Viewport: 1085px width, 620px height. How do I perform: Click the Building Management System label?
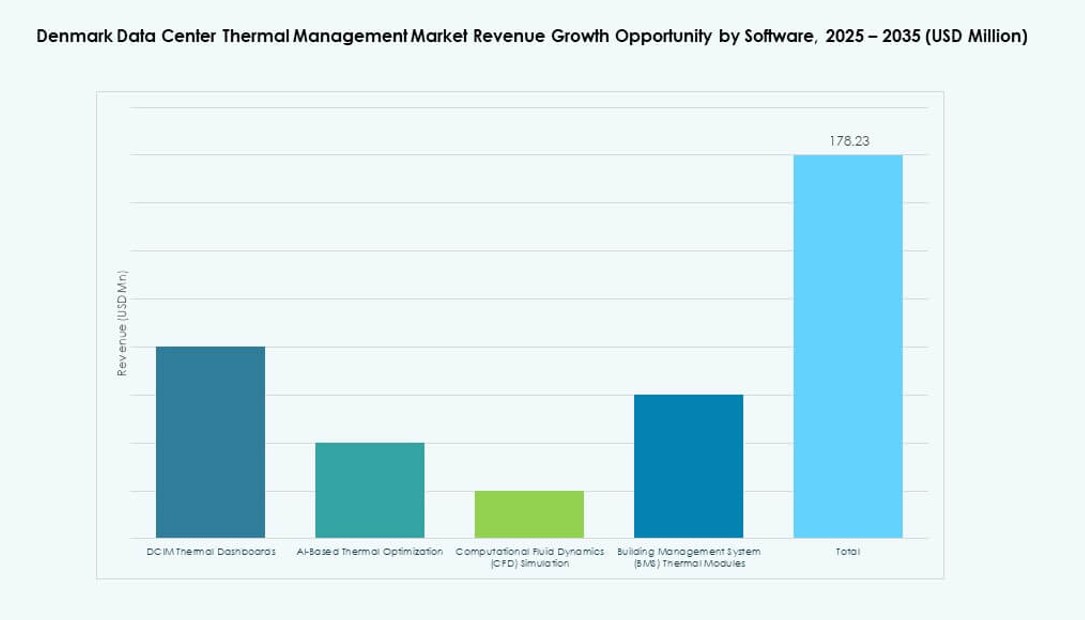687,550
